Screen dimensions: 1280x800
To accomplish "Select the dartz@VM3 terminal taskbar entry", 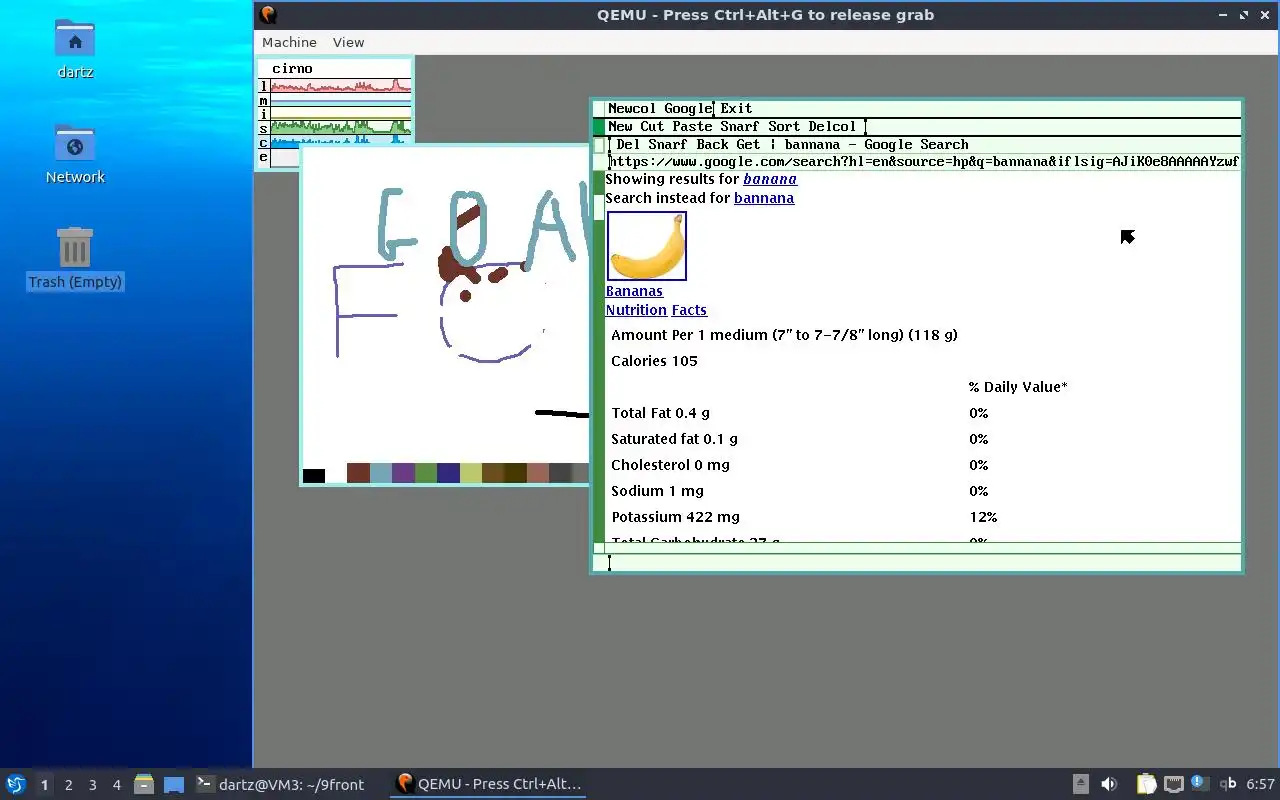I will click(x=280, y=785).
